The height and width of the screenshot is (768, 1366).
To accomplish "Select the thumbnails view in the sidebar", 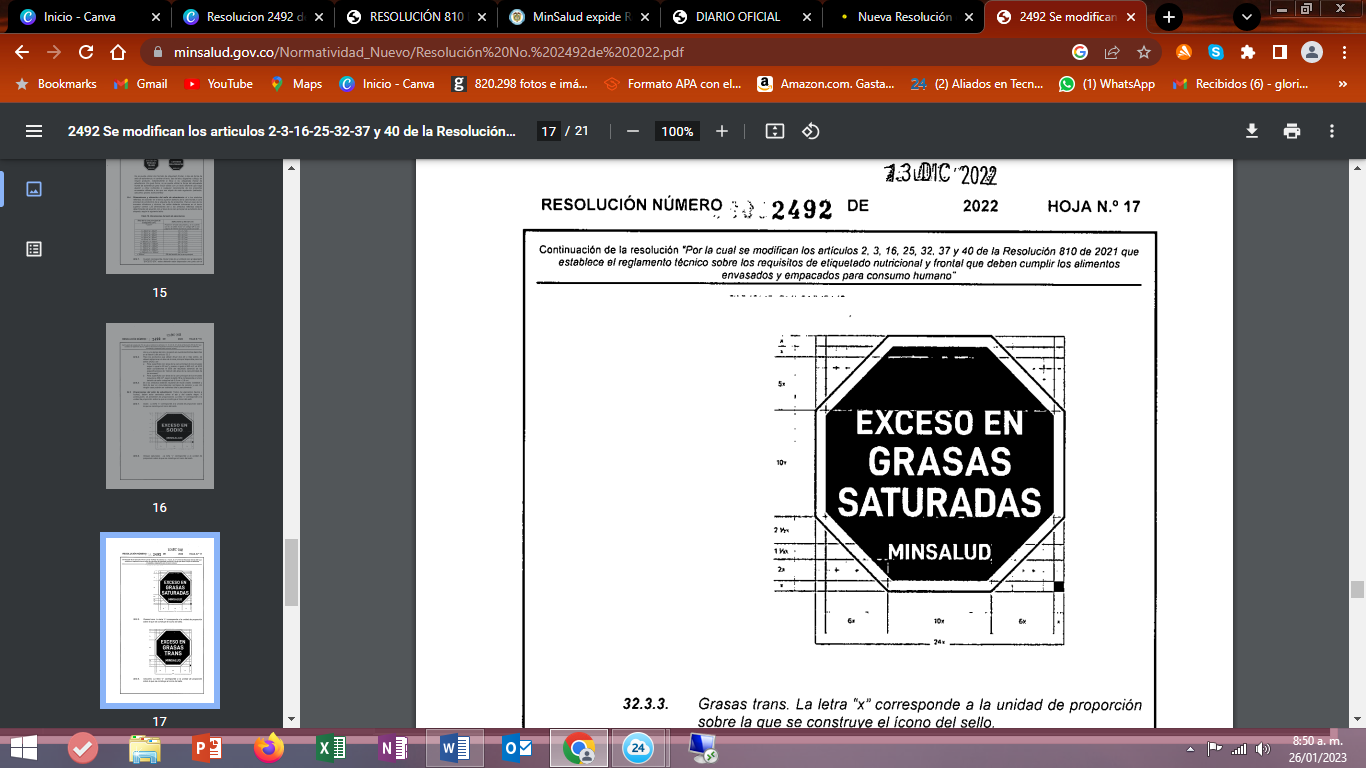I will [x=34, y=189].
